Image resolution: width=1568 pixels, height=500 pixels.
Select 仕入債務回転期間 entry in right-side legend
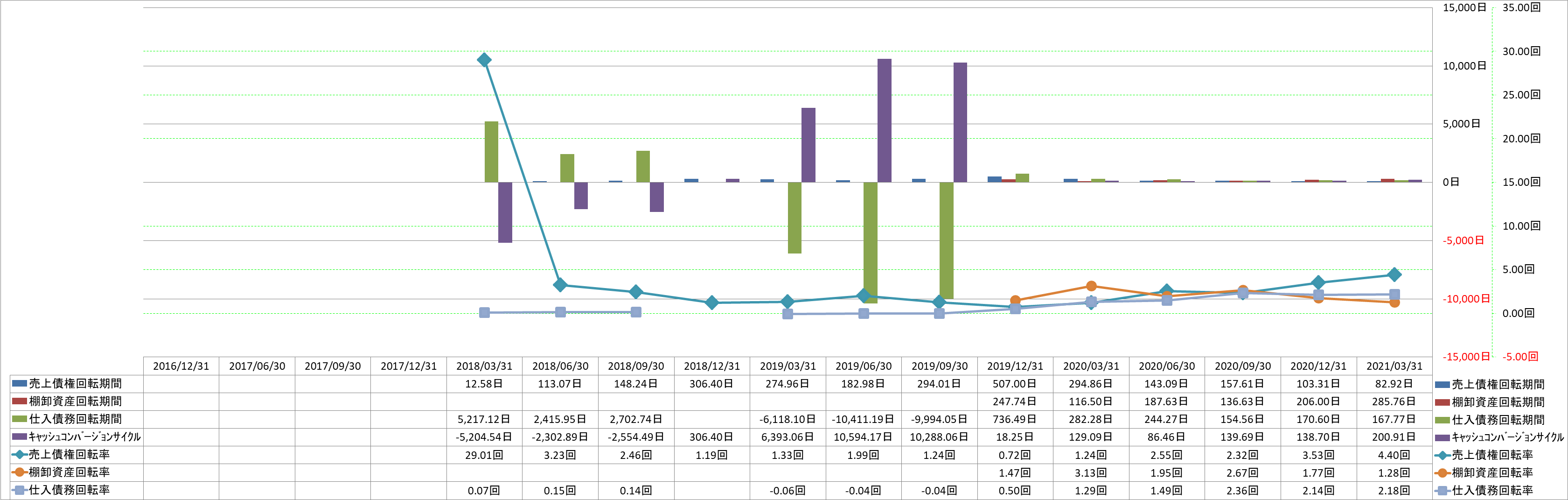pyautogui.click(x=1490, y=420)
